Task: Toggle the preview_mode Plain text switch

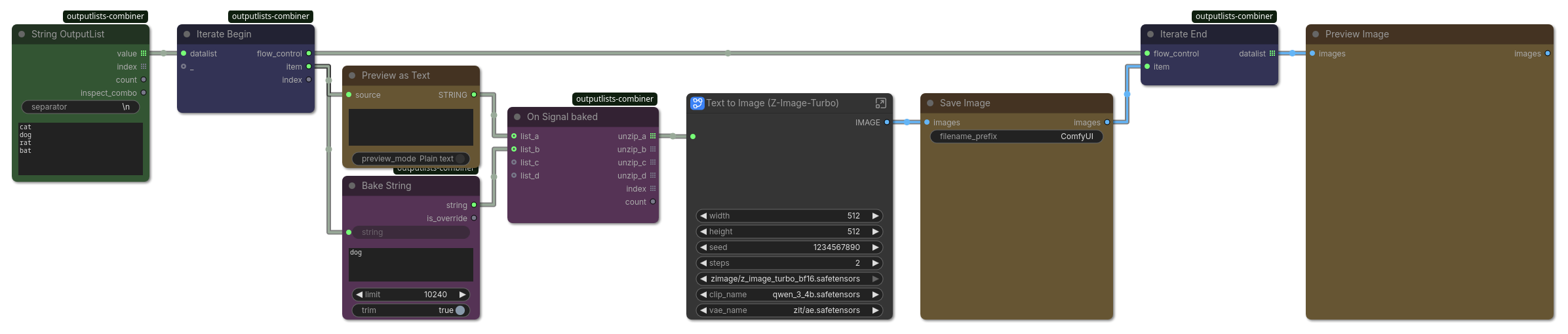Action: [460, 159]
